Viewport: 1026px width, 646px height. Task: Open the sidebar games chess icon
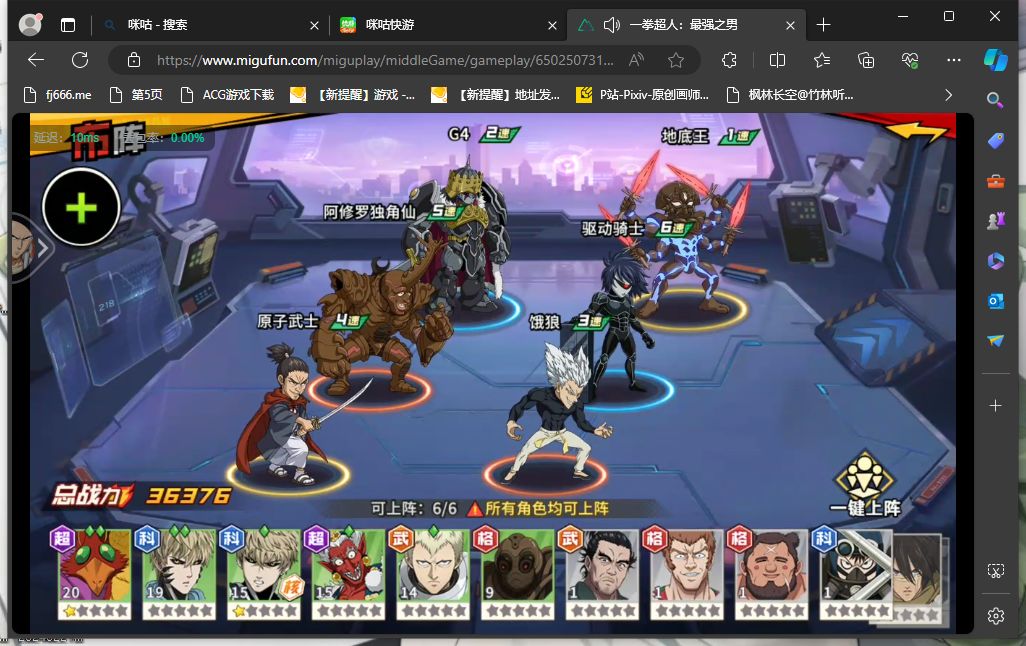tap(995, 221)
